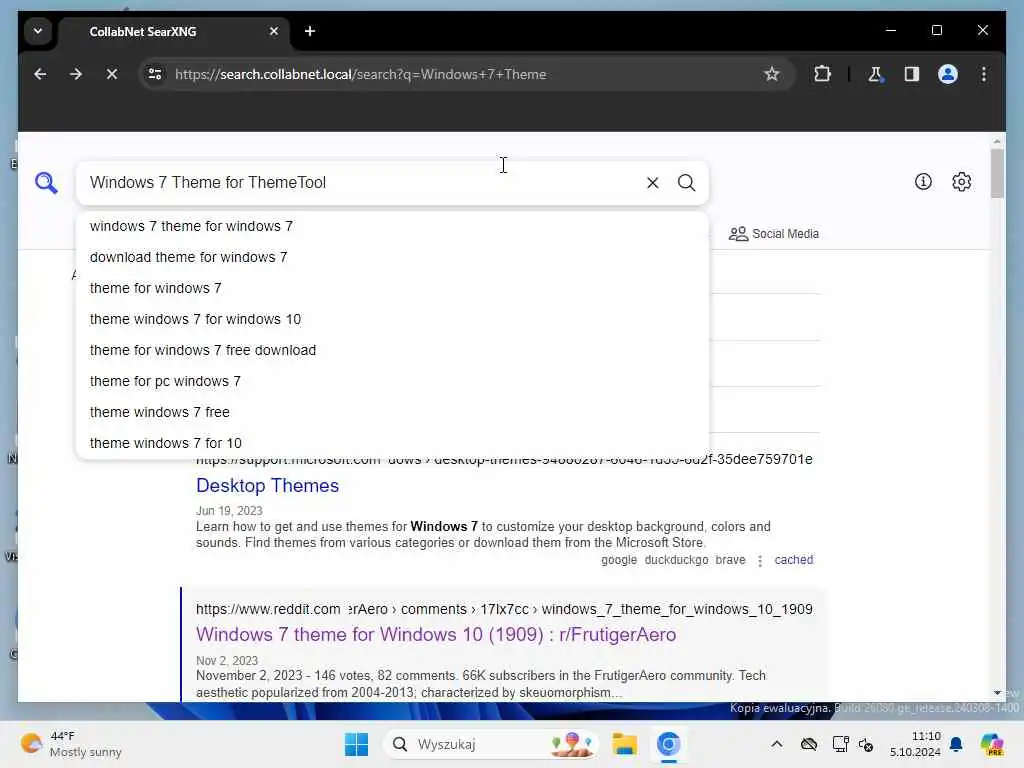Go back to the previous page
Viewport: 1024px width, 768px height.
pos(40,74)
